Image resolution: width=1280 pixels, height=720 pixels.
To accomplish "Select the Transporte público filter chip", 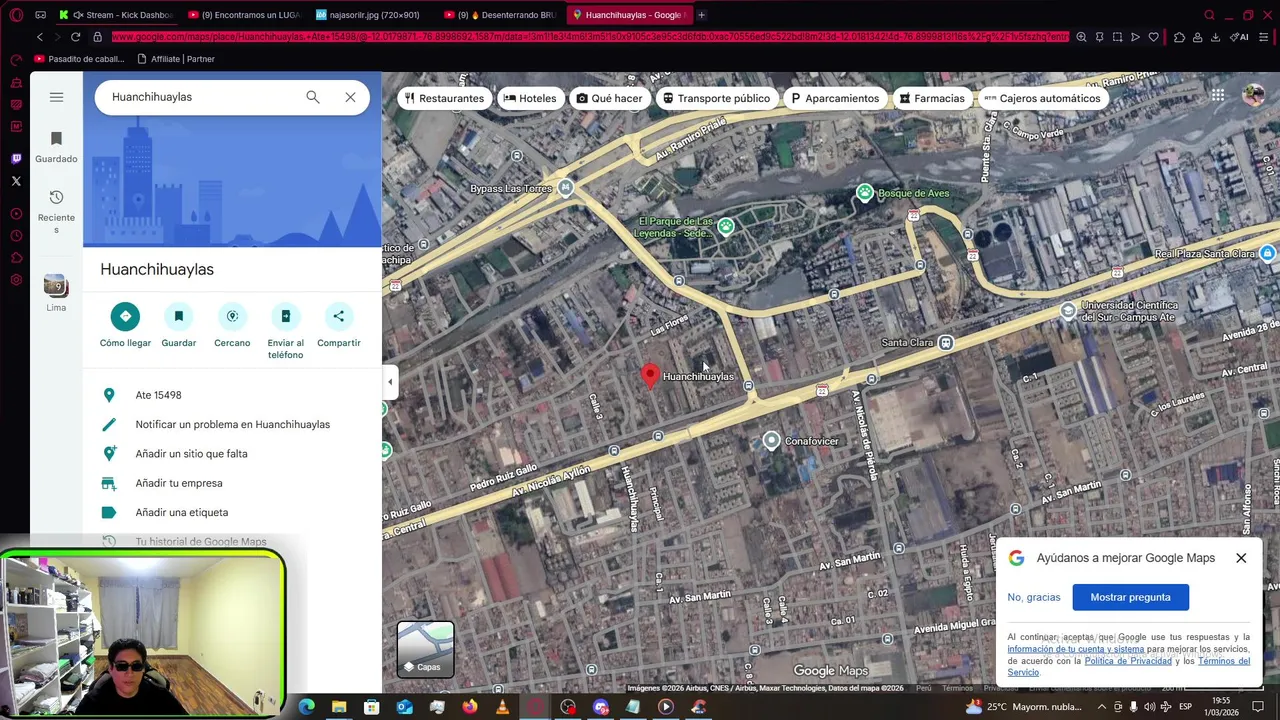I will [717, 98].
